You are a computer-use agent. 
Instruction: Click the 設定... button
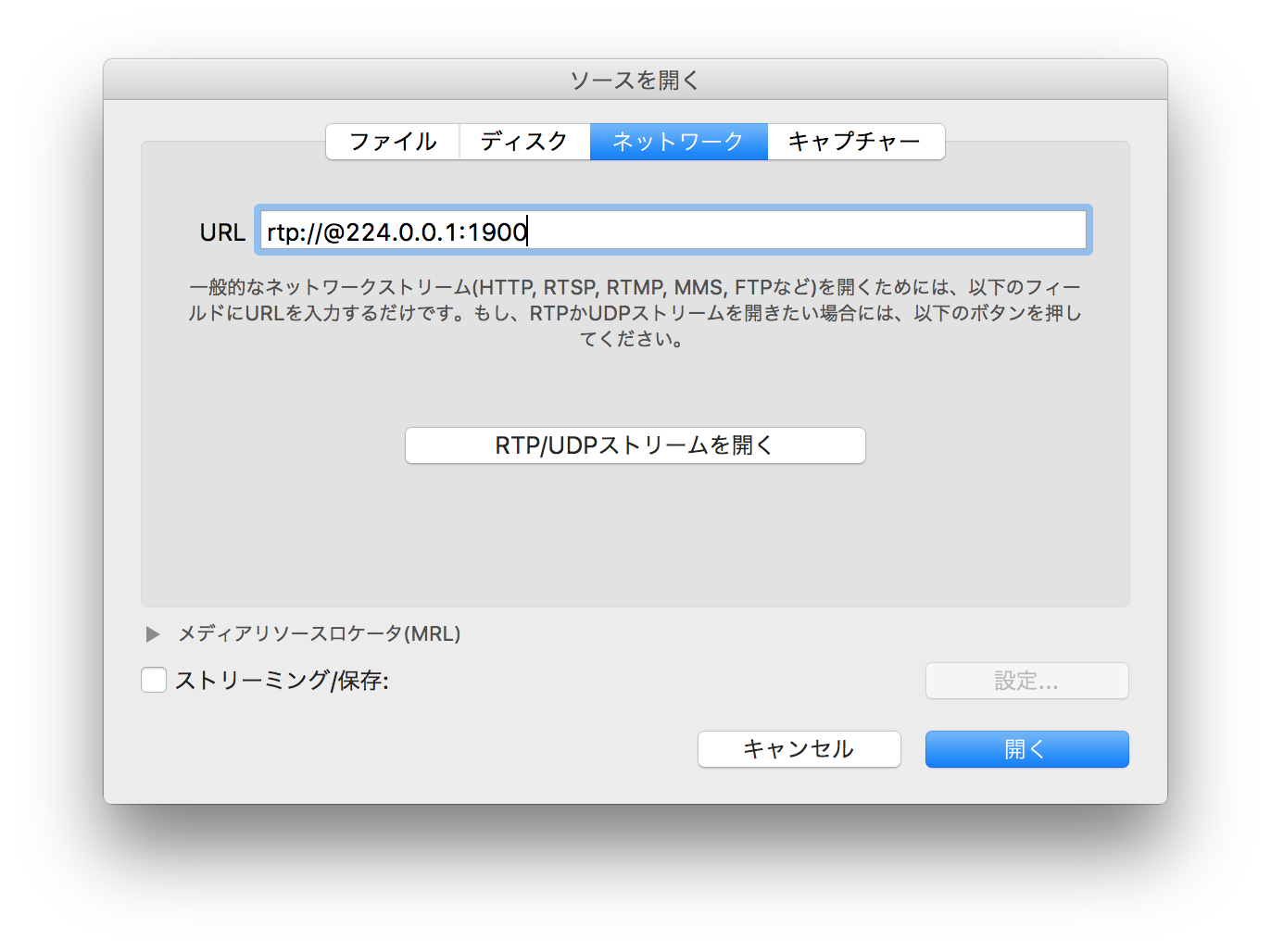click(1026, 681)
